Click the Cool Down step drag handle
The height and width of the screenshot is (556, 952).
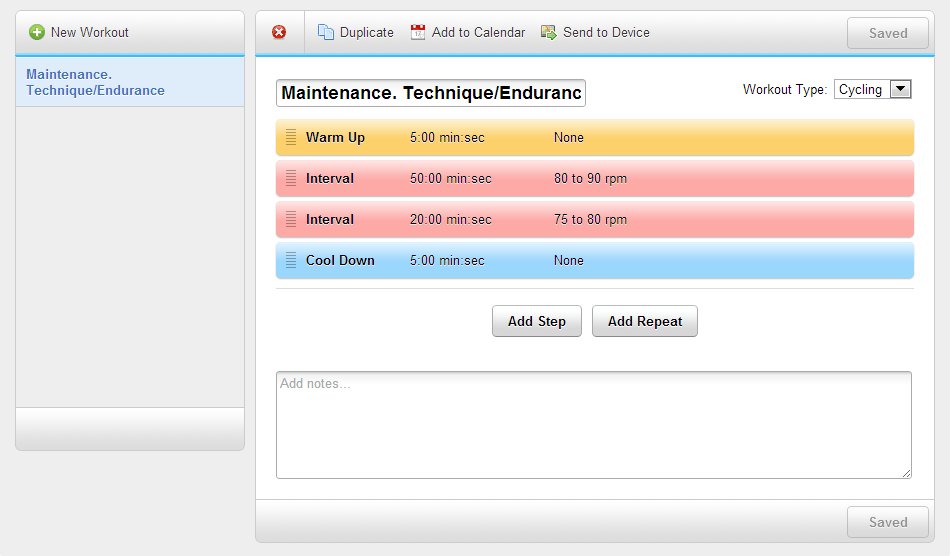291,261
